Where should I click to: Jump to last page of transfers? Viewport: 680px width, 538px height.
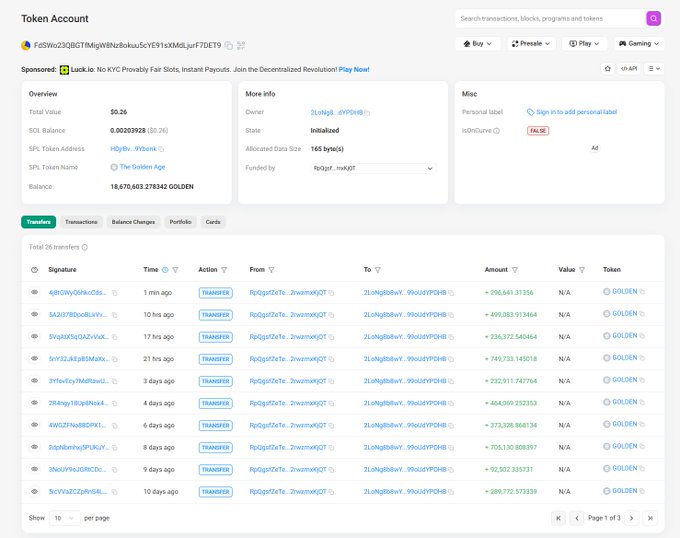point(650,518)
